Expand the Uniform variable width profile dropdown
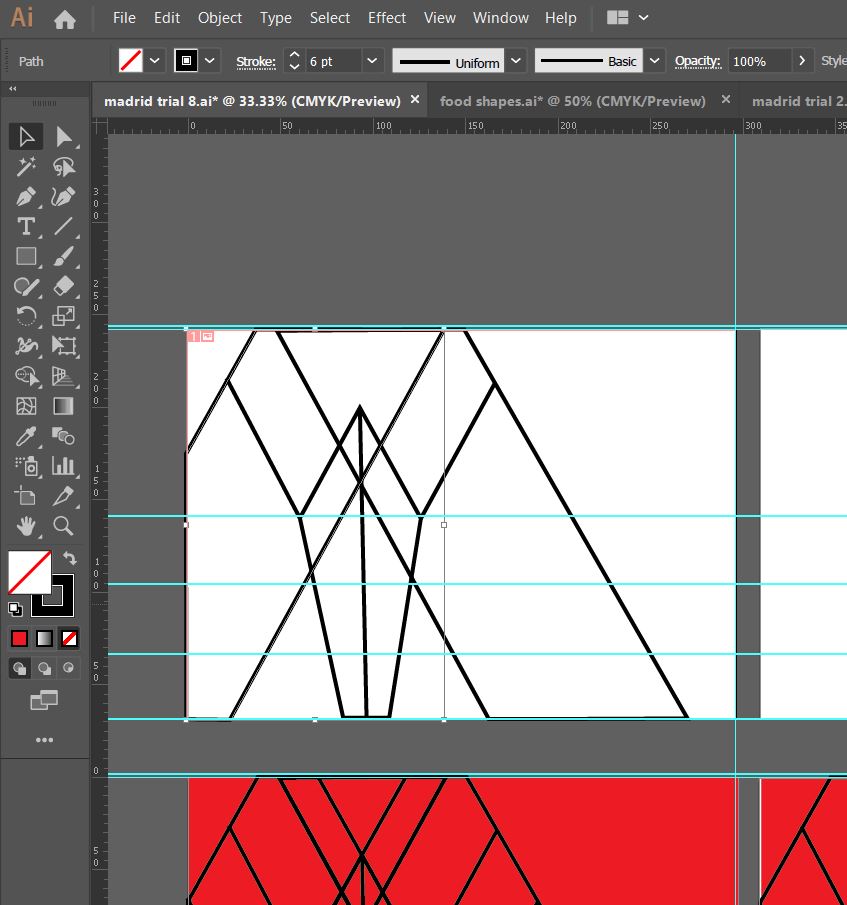 (515, 61)
